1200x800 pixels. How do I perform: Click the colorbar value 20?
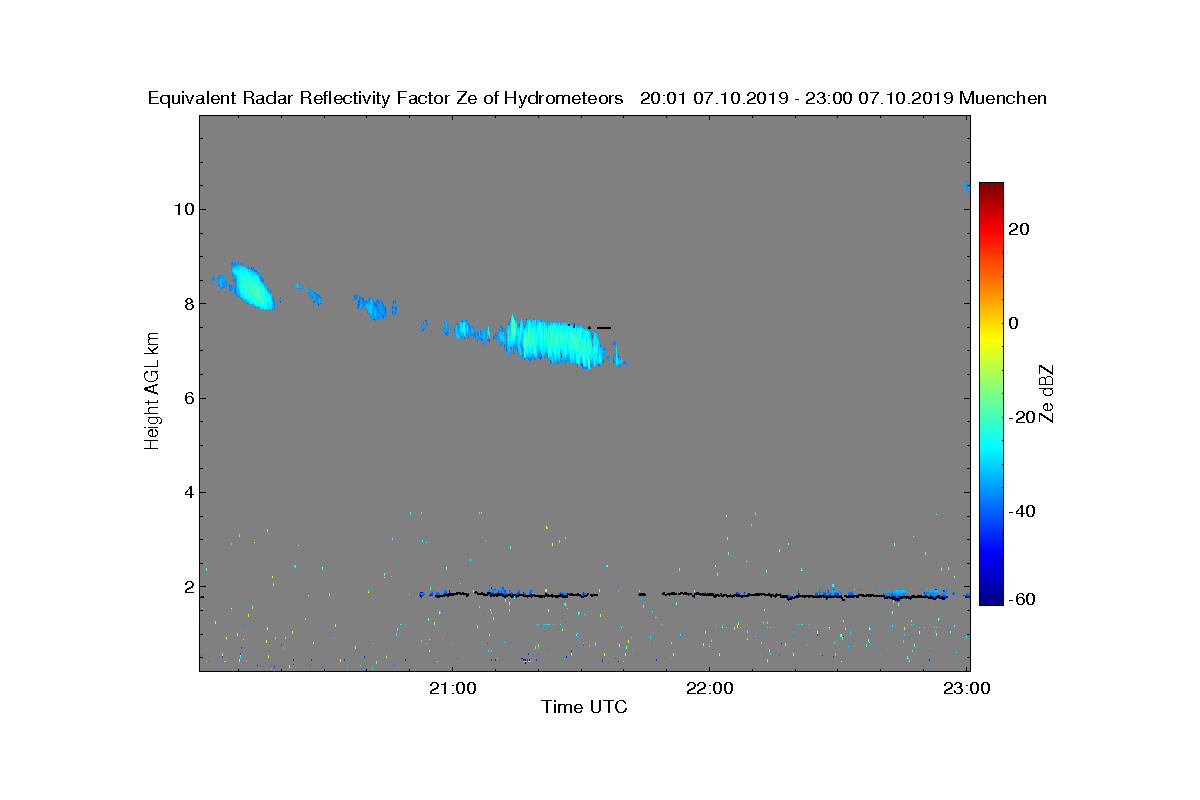coord(1020,229)
